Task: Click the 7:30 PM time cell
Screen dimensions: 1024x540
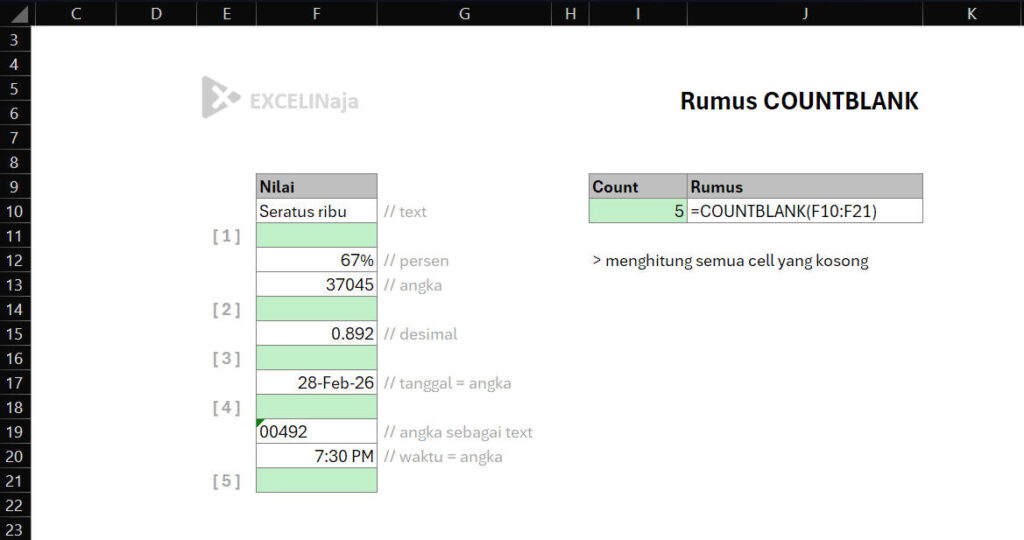Action: [317, 456]
